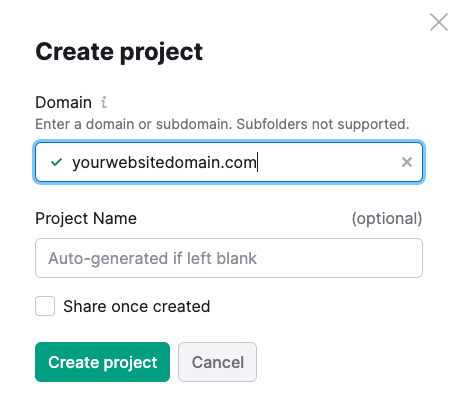Click the "Project Name" field label
Screen dimensions: 457x417
[x=86, y=219]
